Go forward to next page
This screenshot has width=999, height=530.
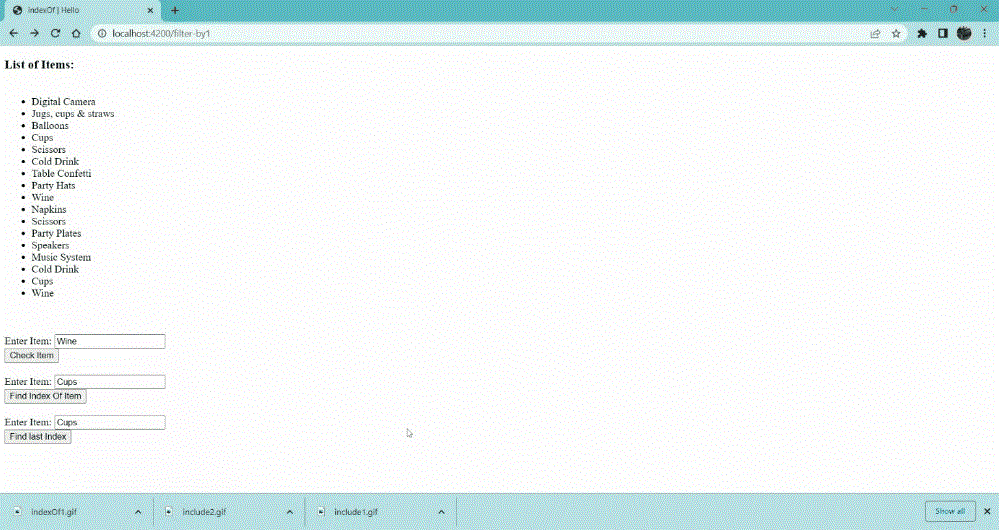(34, 33)
